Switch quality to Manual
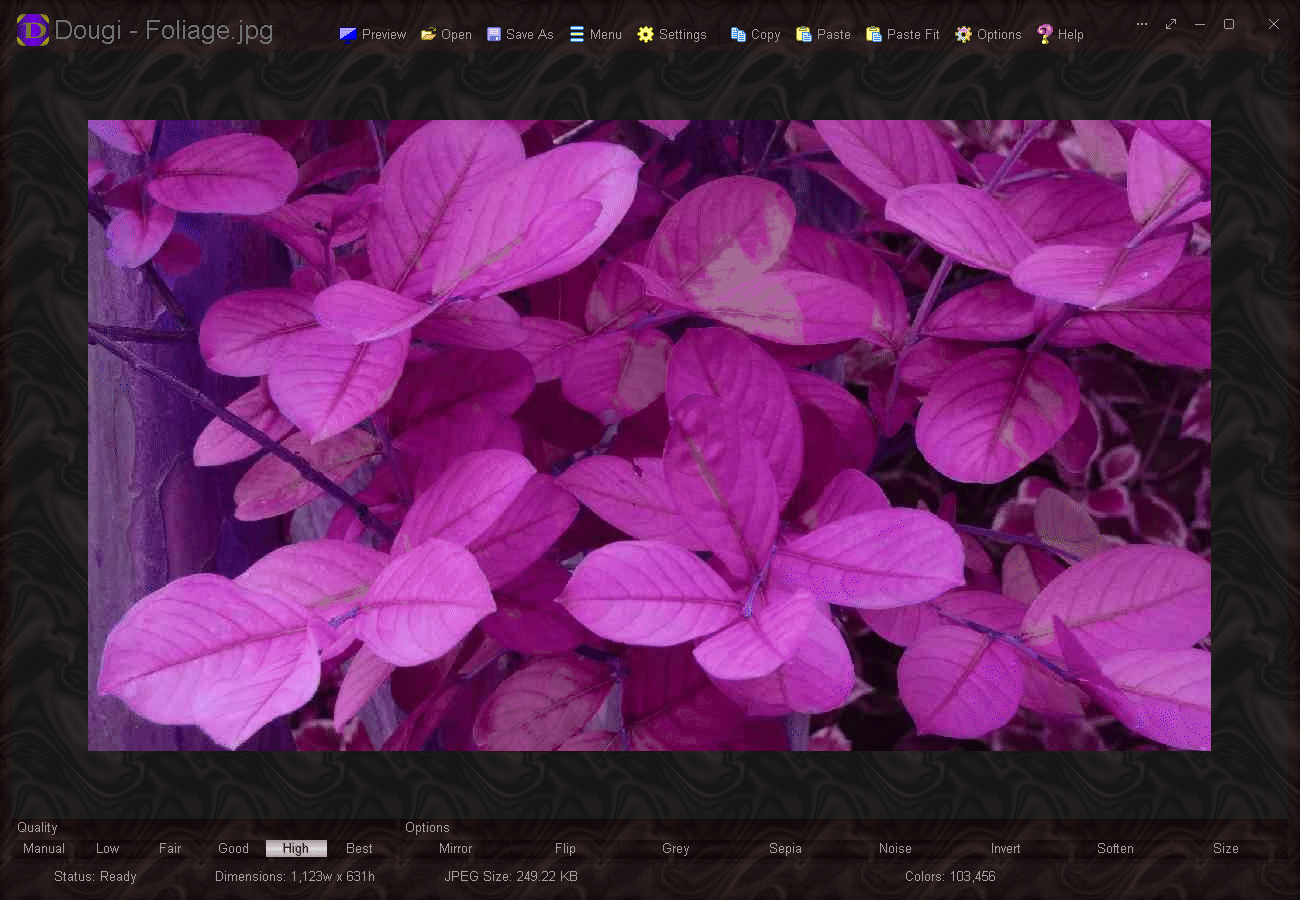1300x900 pixels. click(44, 848)
